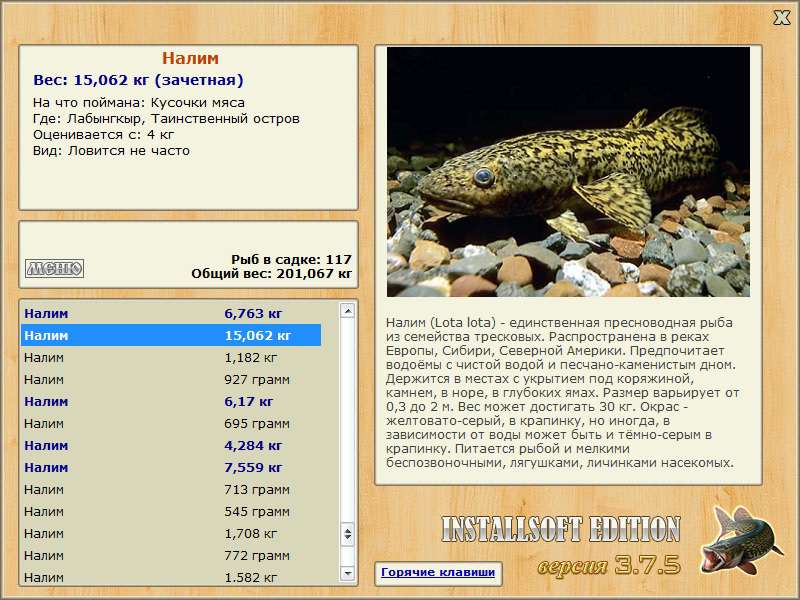
Task: Click the Где: Лабынгкыр, Таинственный остров line
Action: click(166, 119)
